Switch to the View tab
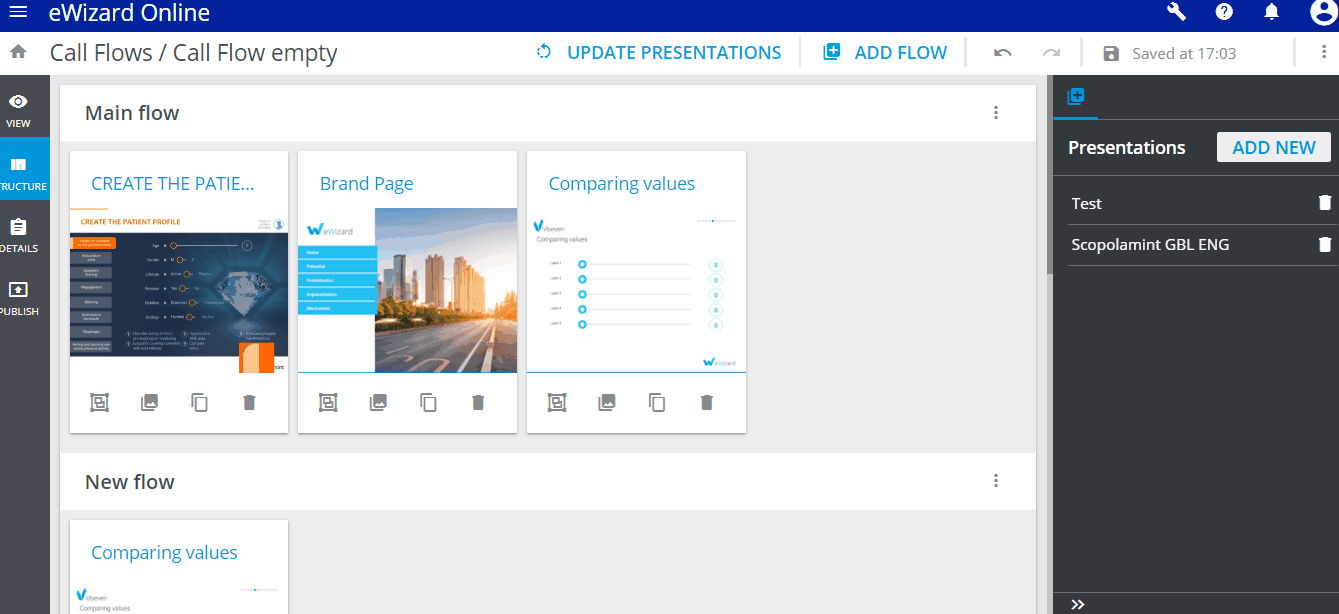 point(18,110)
